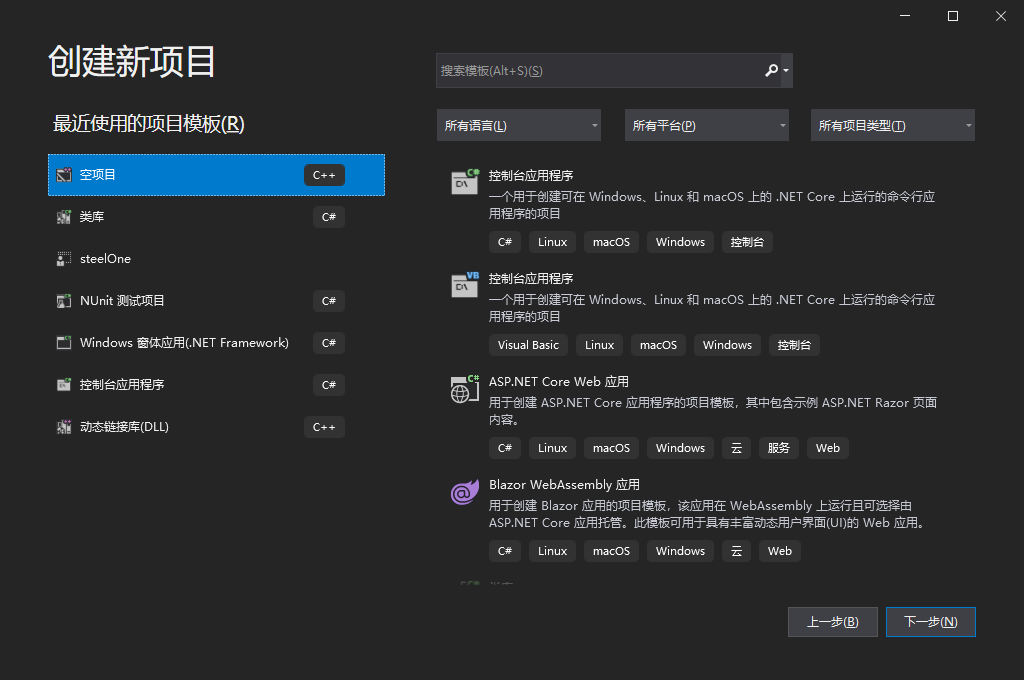Maximize the dialog window

pyautogui.click(x=953, y=16)
